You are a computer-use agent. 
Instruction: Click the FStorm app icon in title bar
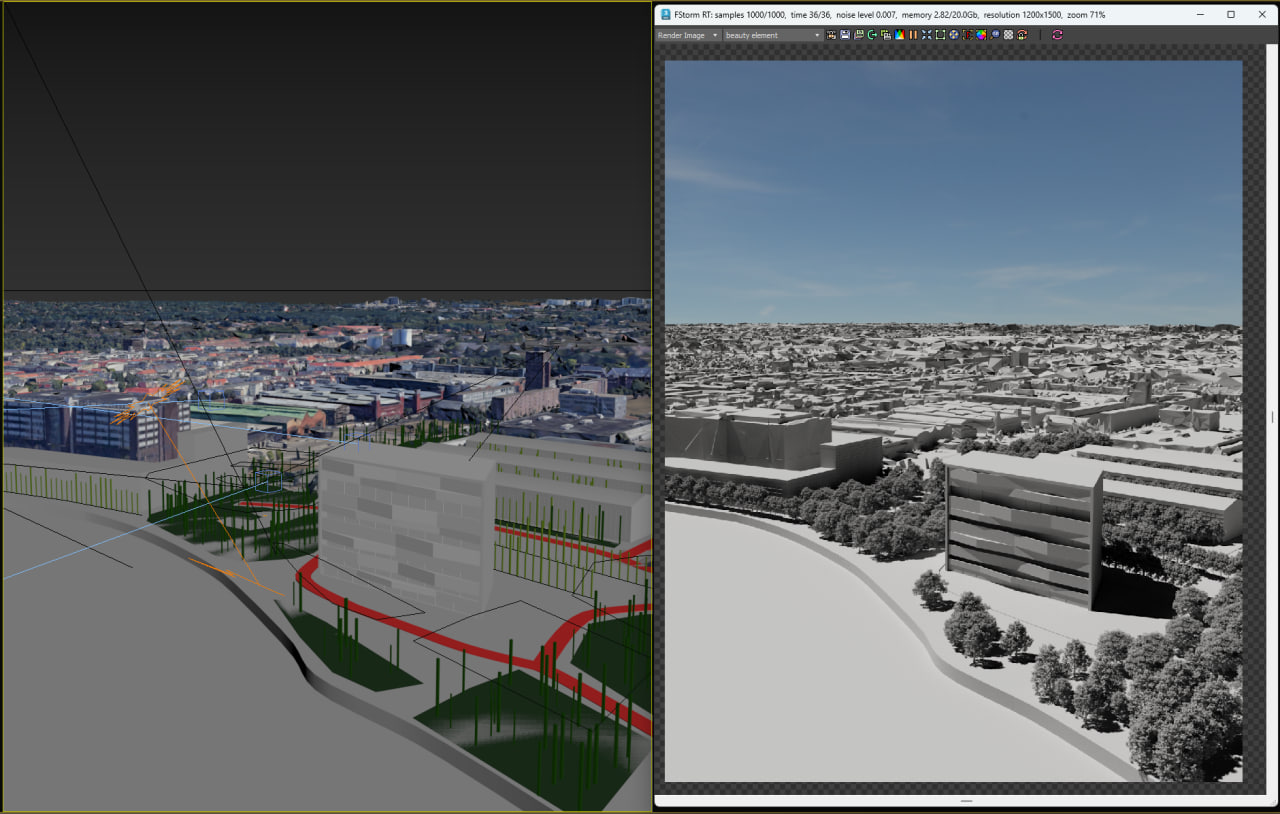click(666, 14)
